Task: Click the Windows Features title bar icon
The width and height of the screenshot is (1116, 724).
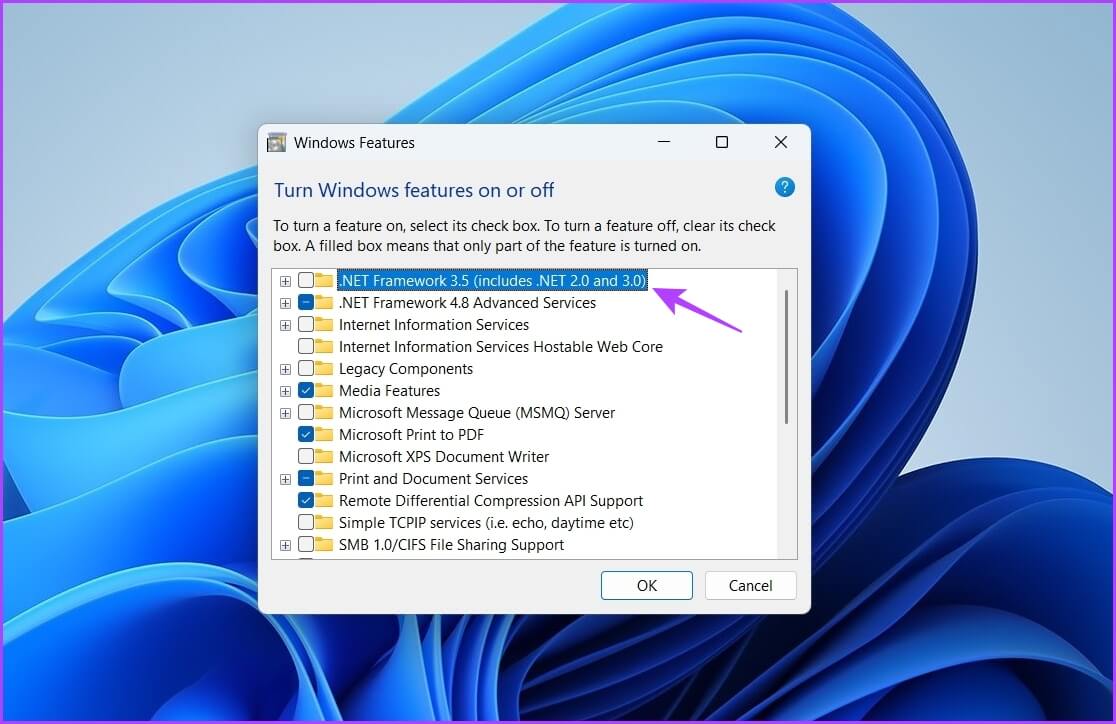Action: click(x=276, y=142)
